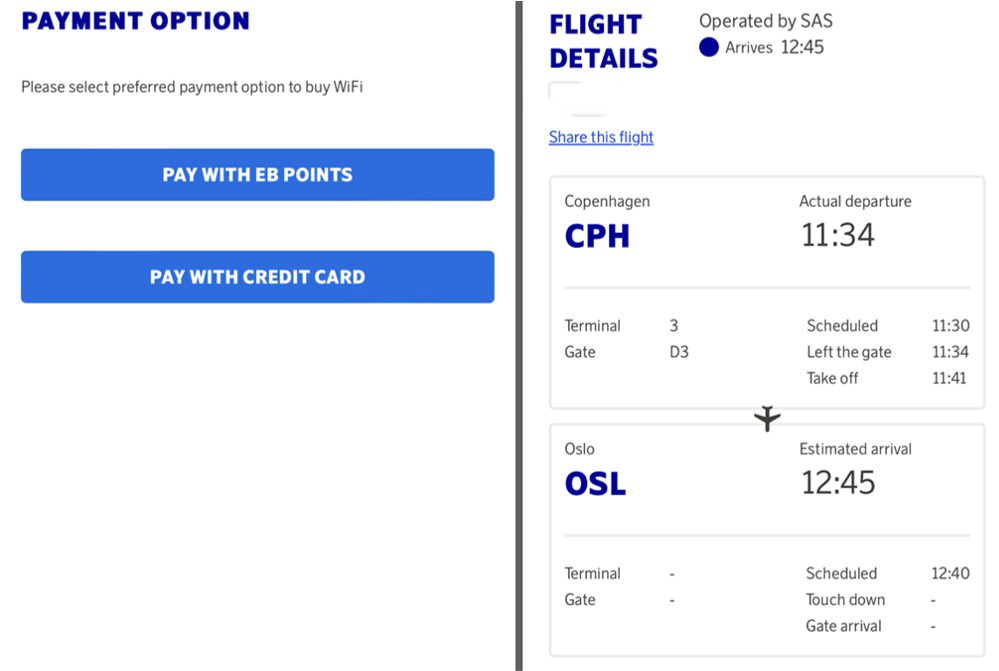Open the Share this flight link
Image resolution: width=999 pixels, height=671 pixels.
click(601, 137)
